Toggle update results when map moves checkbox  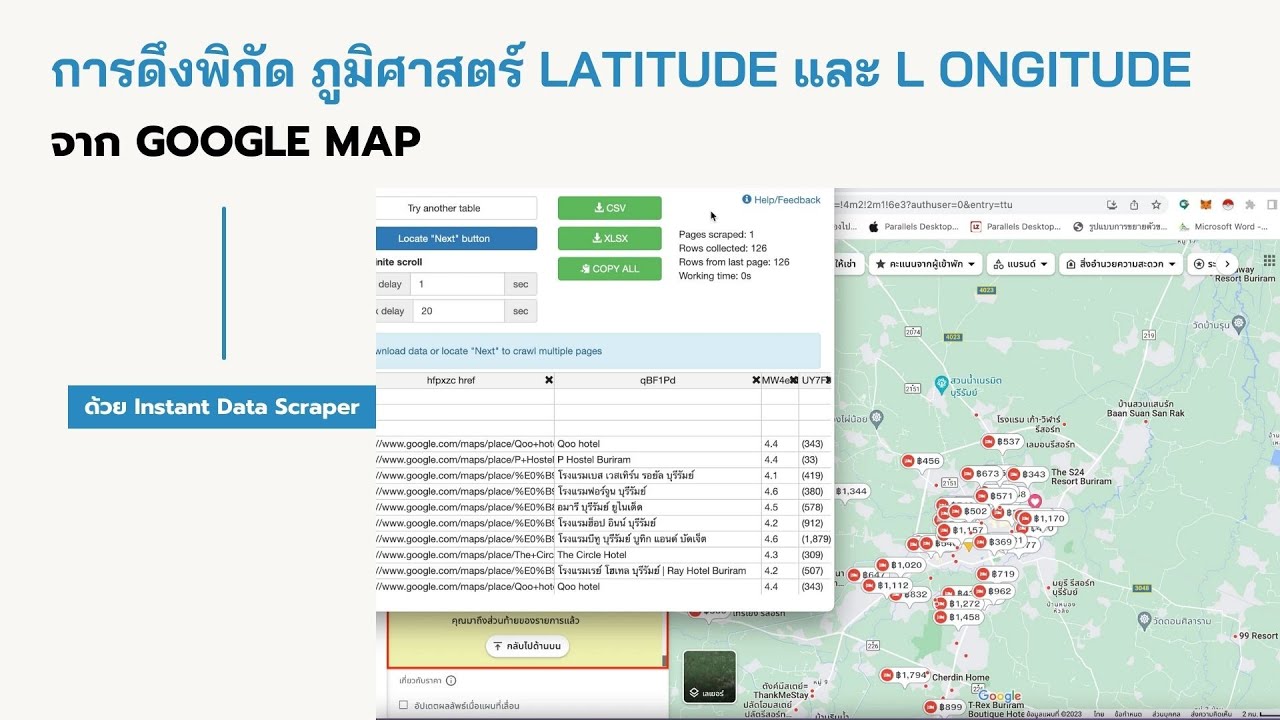click(403, 705)
